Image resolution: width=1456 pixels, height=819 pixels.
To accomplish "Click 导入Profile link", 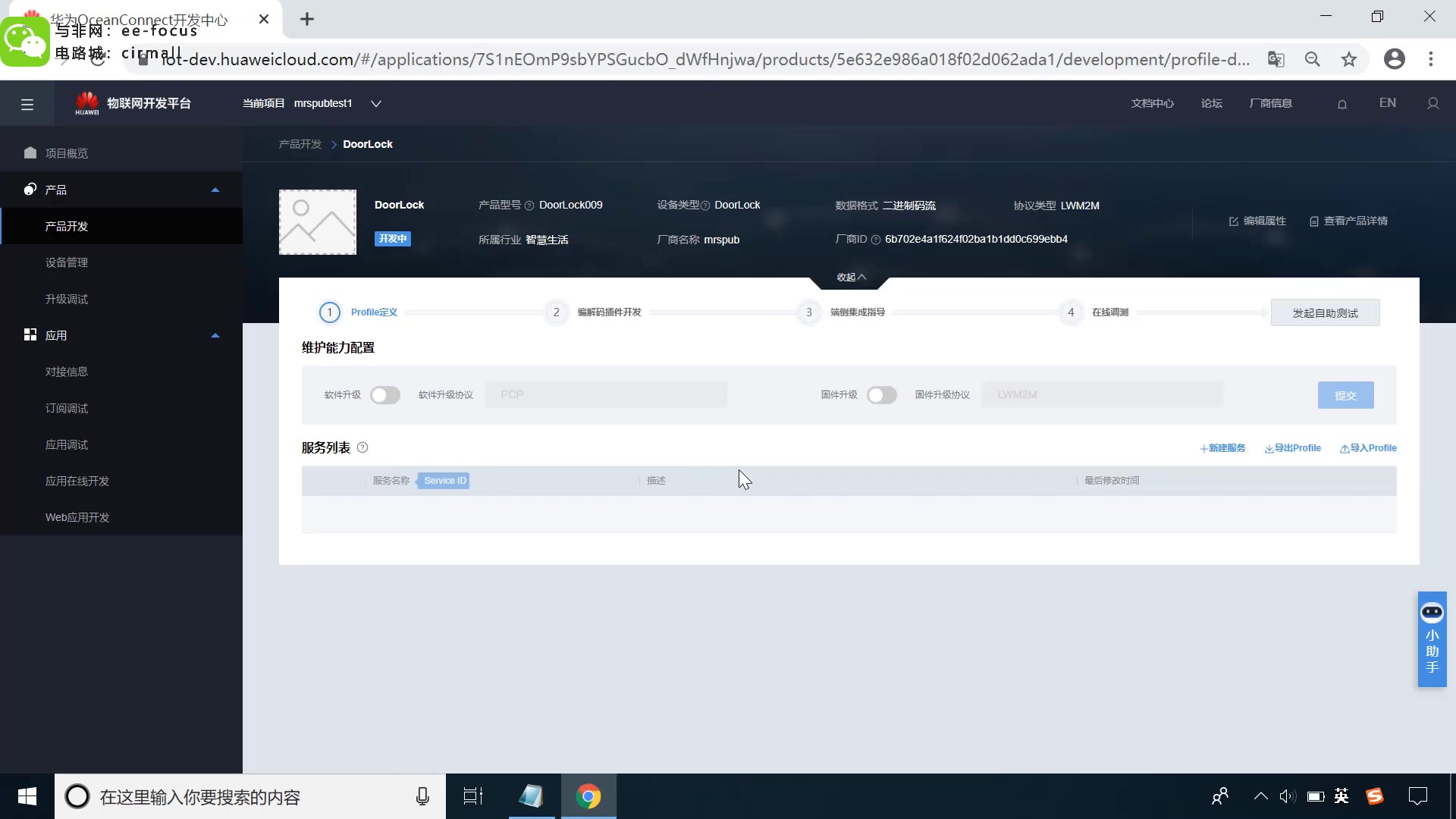I will [x=1368, y=448].
